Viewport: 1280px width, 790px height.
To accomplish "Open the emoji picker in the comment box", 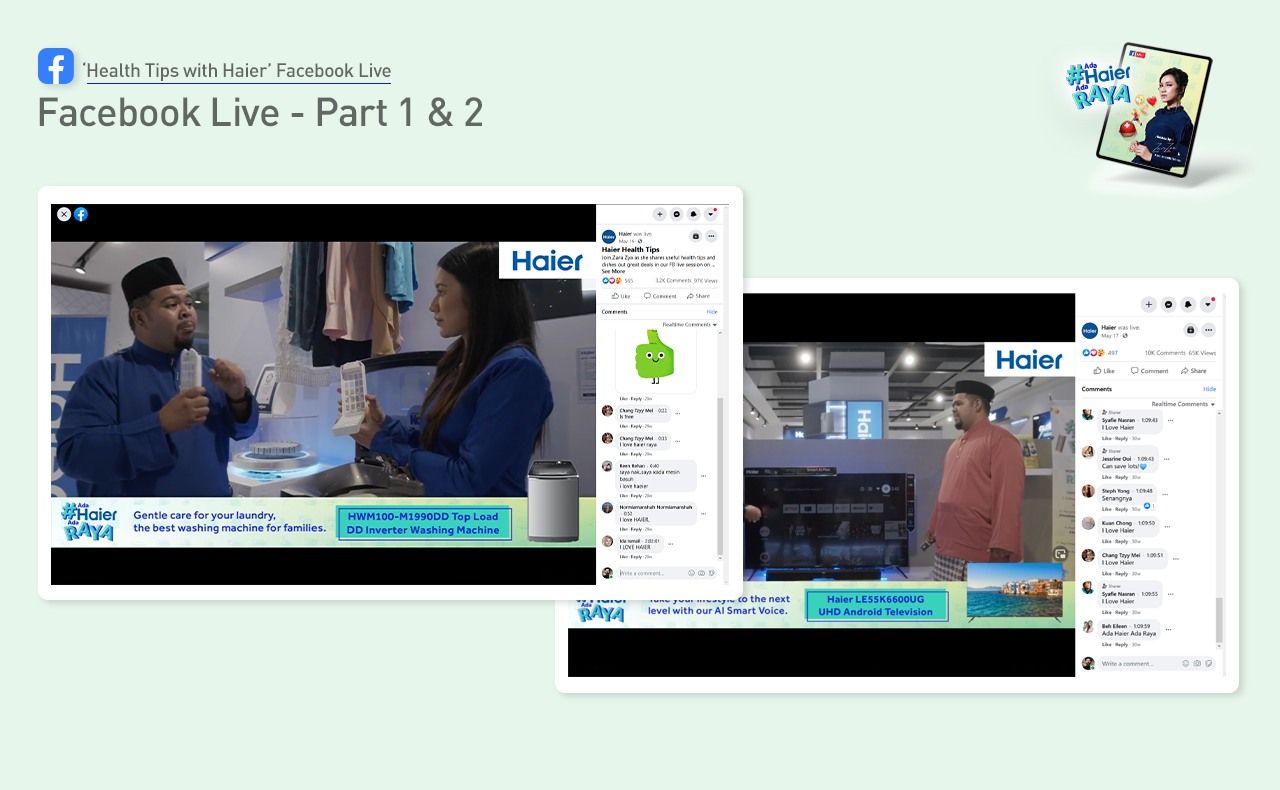I will 691,573.
